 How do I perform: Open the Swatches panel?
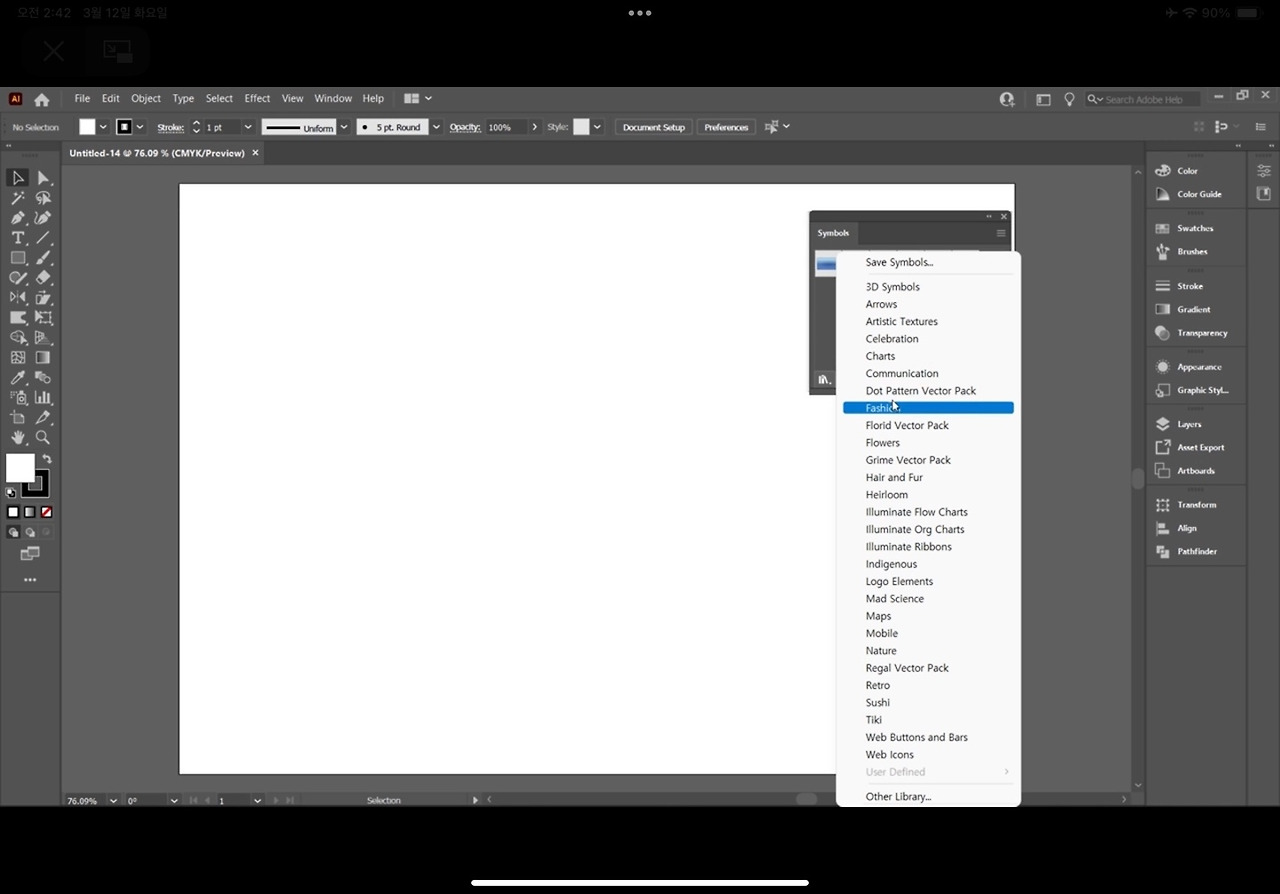(1195, 229)
